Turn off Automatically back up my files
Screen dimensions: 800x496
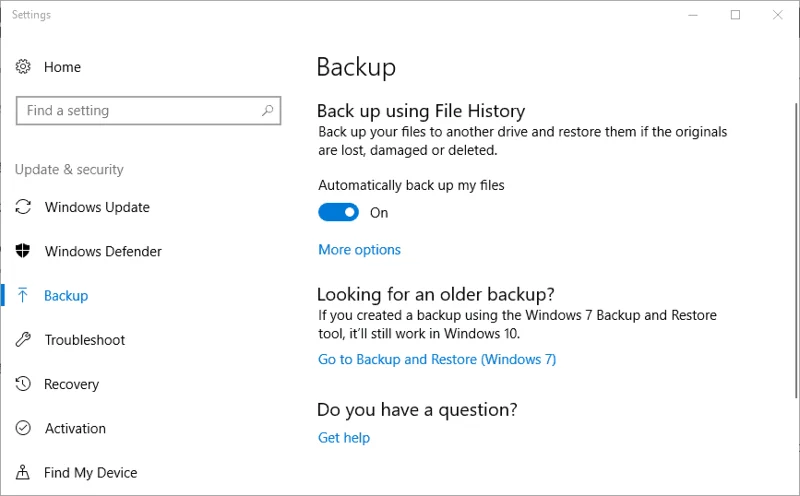338,212
